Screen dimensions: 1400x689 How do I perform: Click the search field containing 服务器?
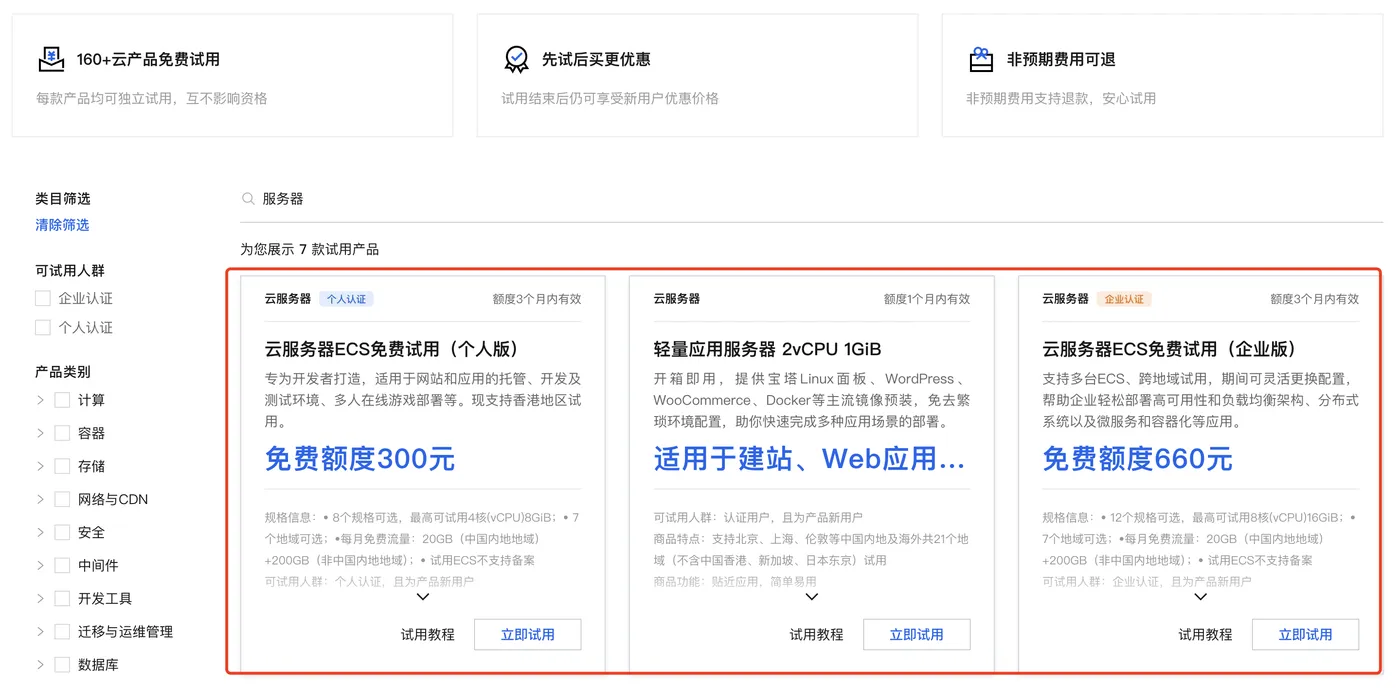[x=811, y=199]
